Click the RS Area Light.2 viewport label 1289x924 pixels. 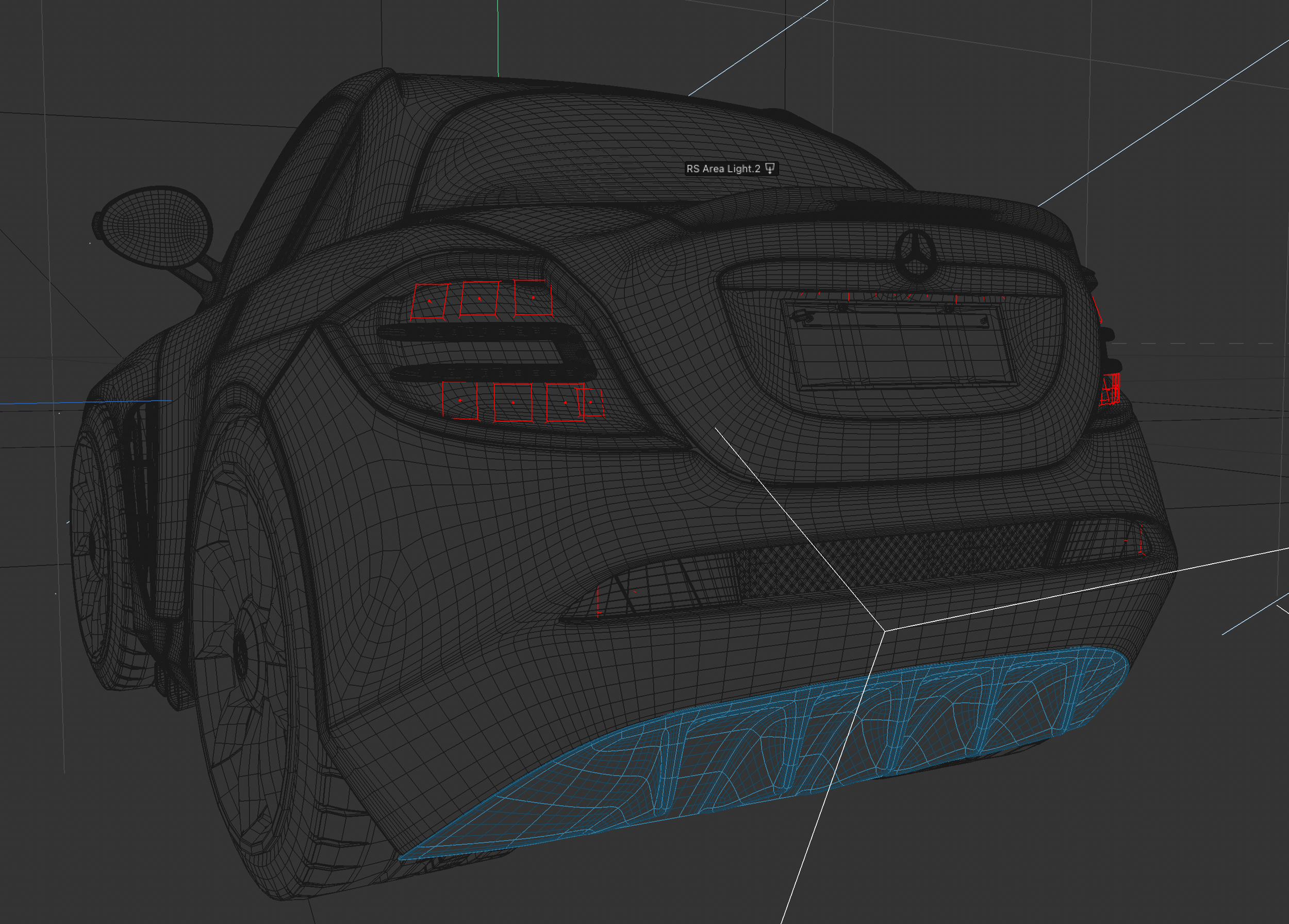tap(722, 169)
